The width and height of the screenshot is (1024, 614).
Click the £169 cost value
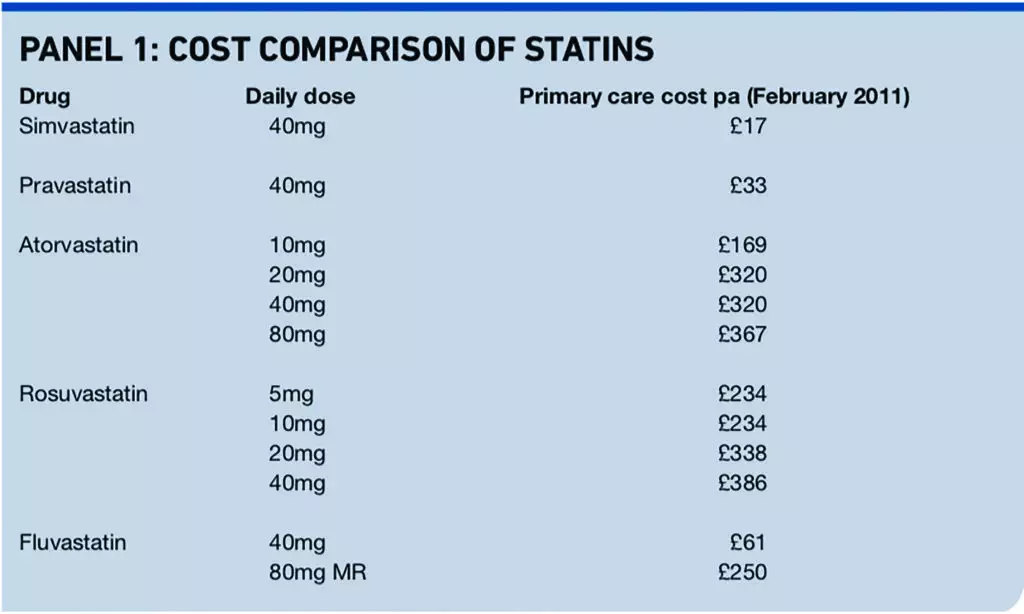[742, 245]
